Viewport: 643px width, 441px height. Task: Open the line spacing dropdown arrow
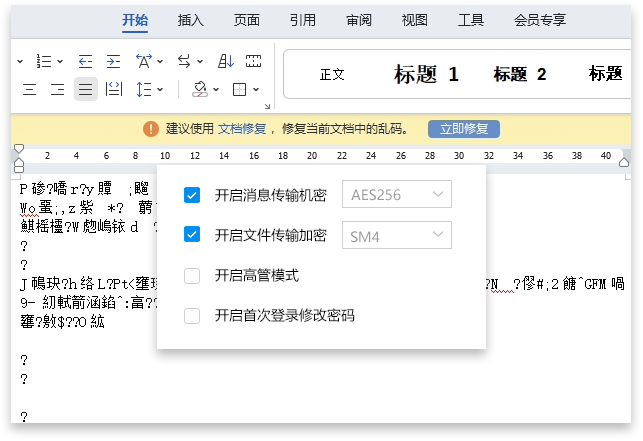pos(160,89)
